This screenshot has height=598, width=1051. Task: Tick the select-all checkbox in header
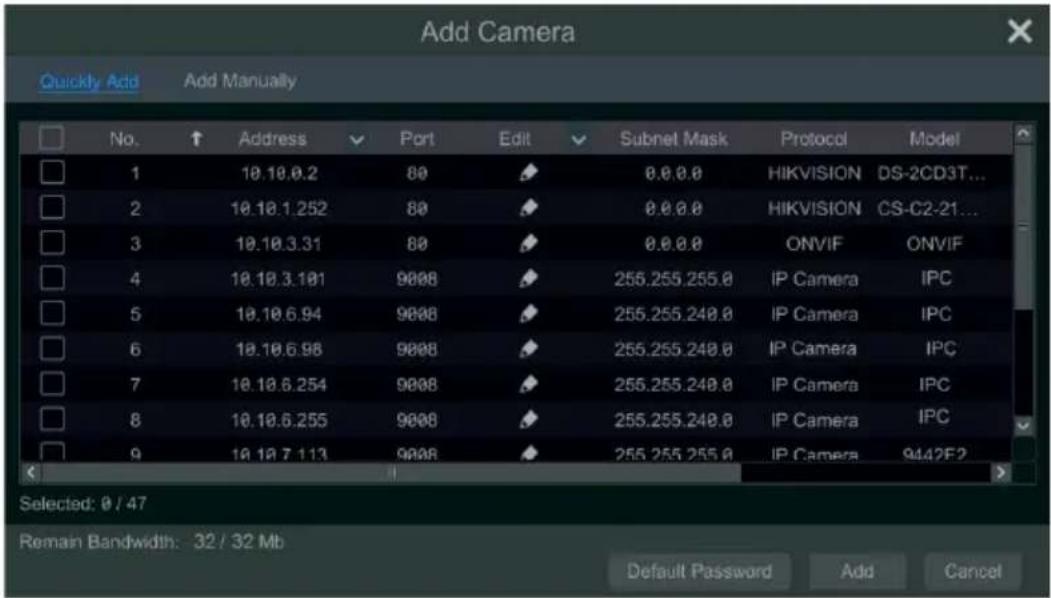pos(52,138)
